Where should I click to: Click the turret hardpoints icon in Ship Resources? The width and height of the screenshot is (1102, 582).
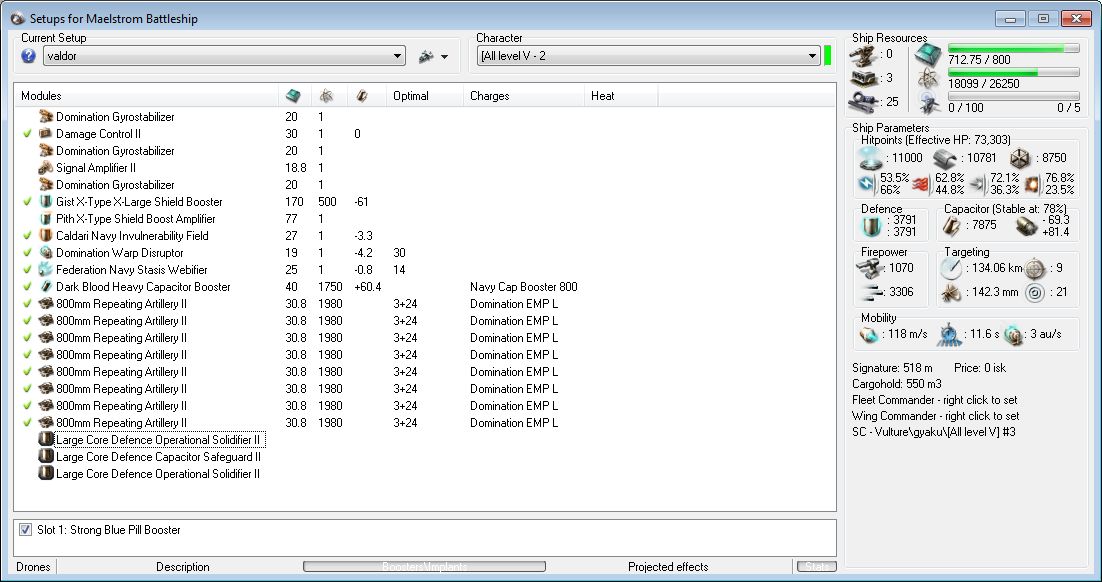(864, 54)
